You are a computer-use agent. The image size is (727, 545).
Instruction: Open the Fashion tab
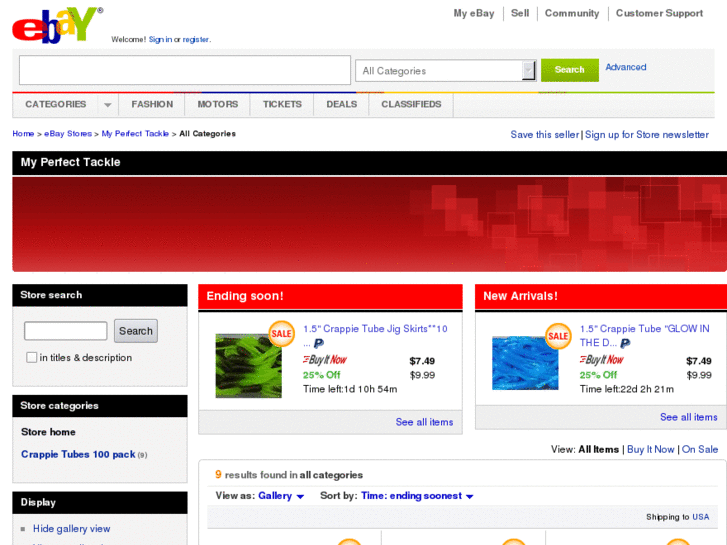pos(152,104)
